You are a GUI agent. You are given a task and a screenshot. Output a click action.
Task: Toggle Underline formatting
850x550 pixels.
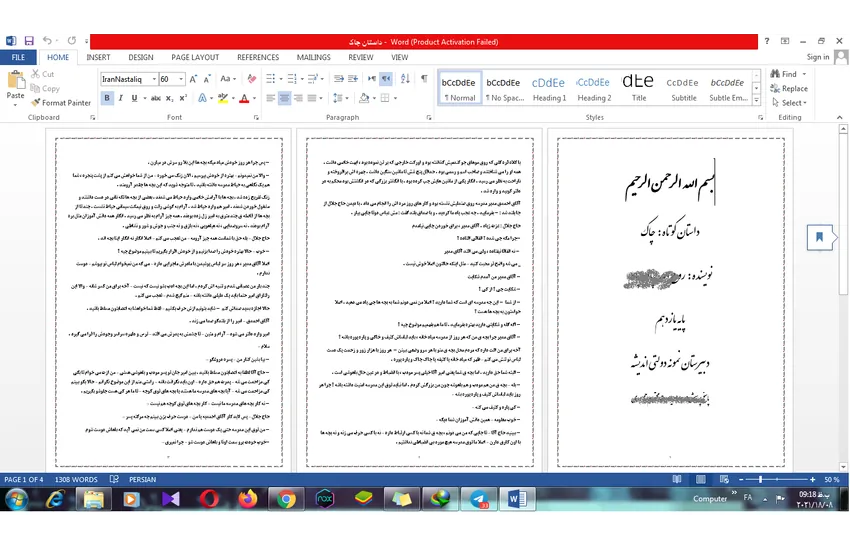coord(134,98)
